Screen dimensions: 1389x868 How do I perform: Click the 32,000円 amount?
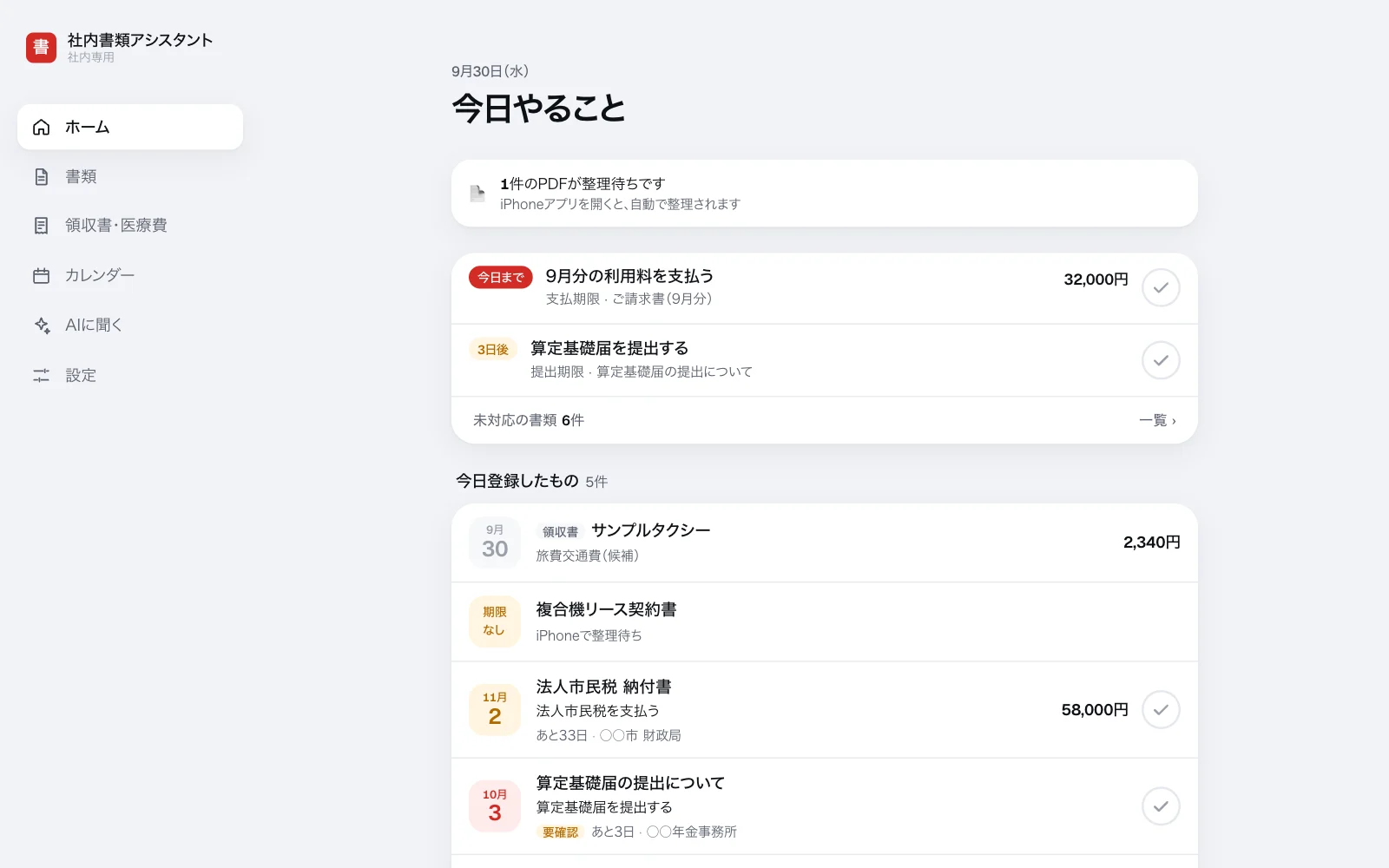click(1096, 279)
